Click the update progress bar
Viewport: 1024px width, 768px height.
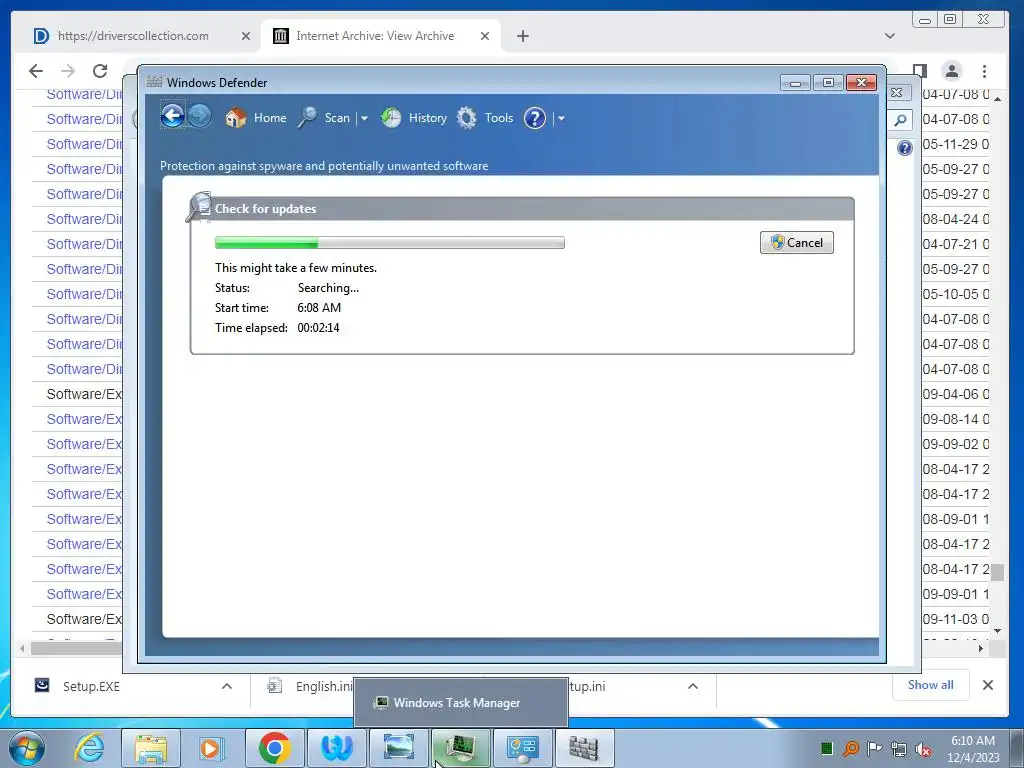(x=390, y=243)
